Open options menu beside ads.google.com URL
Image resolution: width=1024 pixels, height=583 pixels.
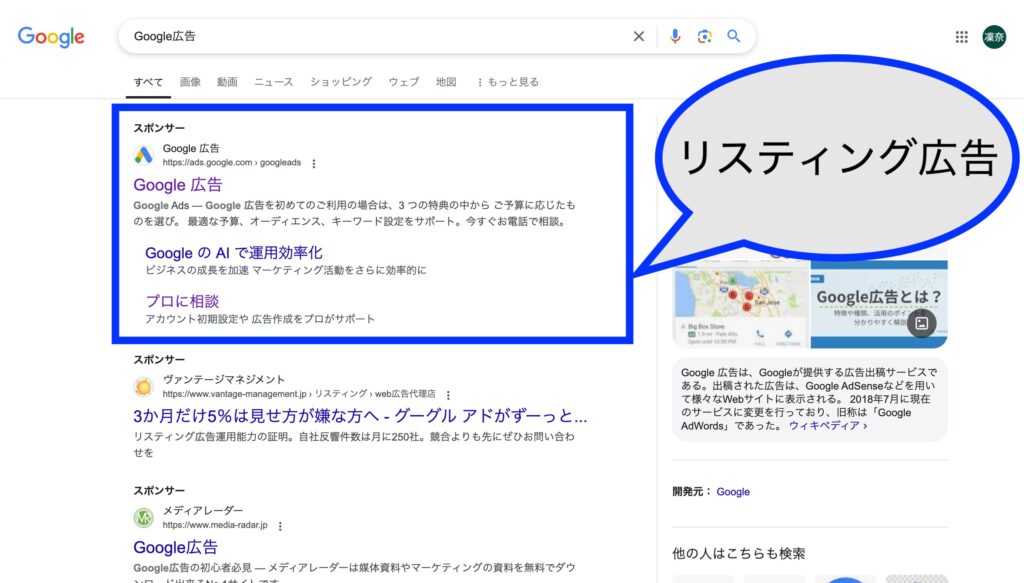(x=313, y=163)
